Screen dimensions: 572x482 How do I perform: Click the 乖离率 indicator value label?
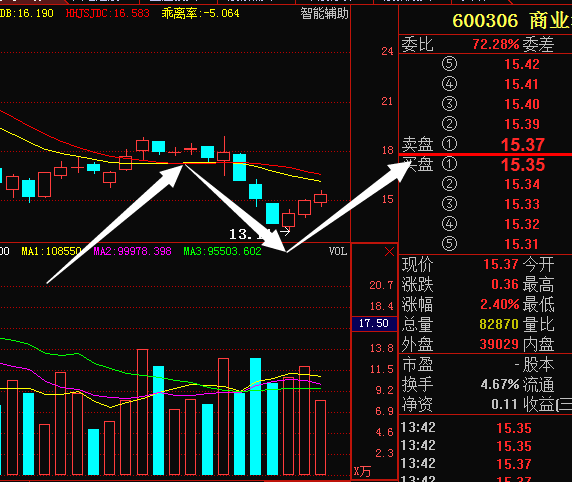(x=200, y=14)
